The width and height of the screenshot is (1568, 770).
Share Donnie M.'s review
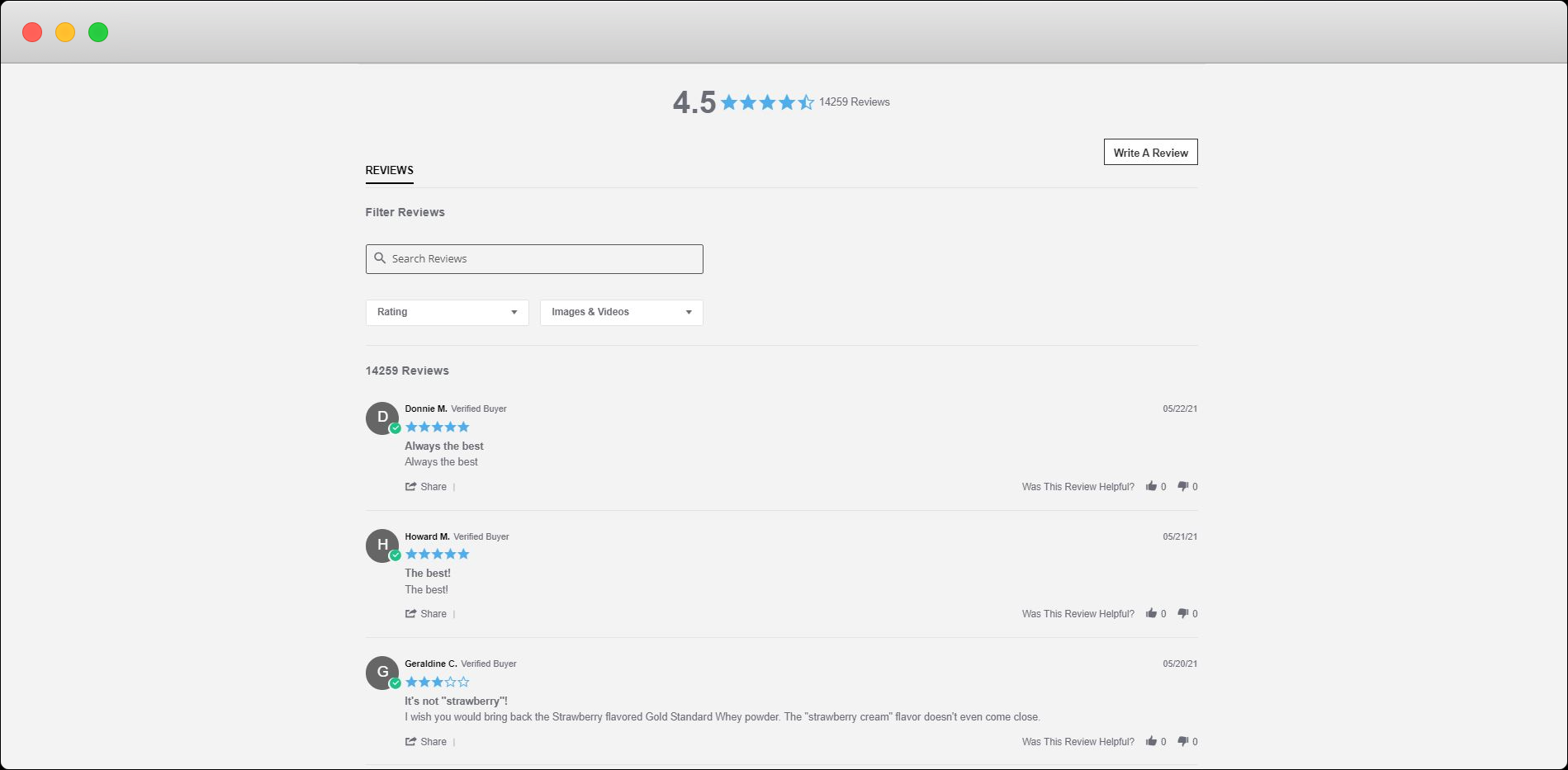426,487
